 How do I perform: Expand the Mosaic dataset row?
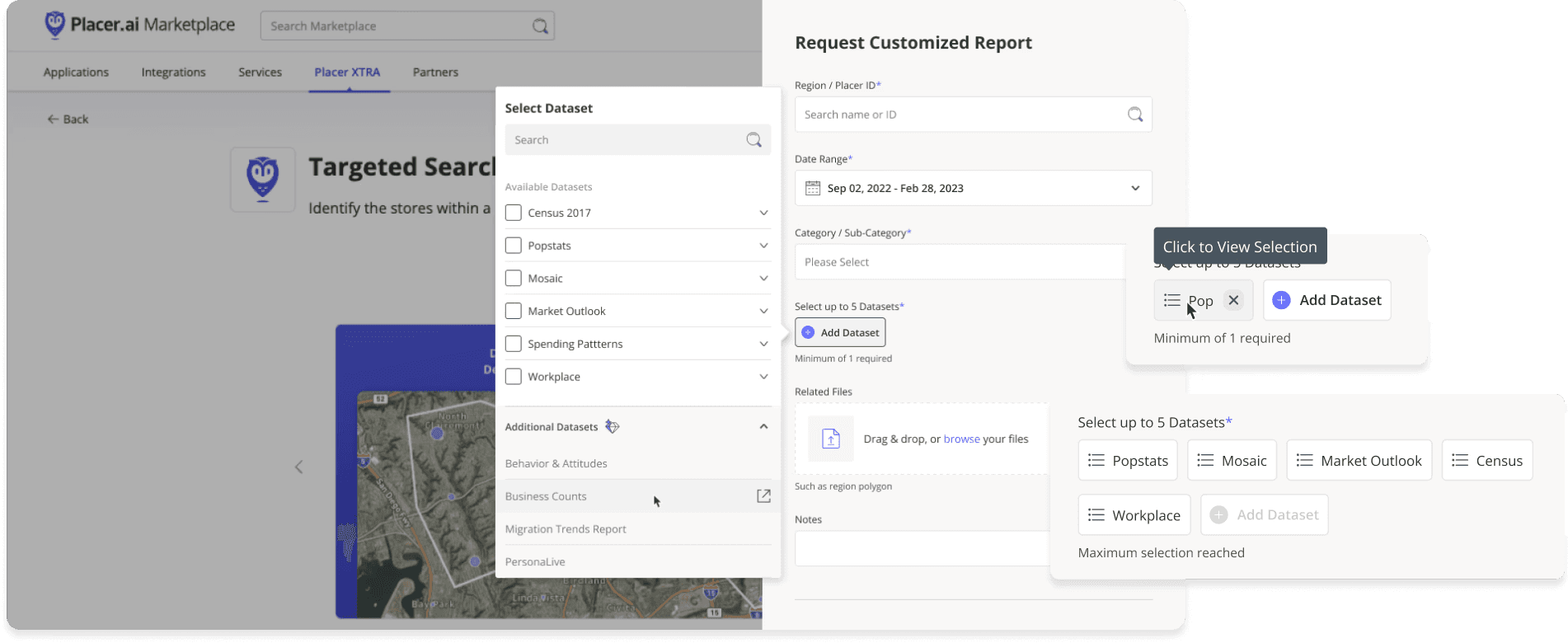coord(763,278)
